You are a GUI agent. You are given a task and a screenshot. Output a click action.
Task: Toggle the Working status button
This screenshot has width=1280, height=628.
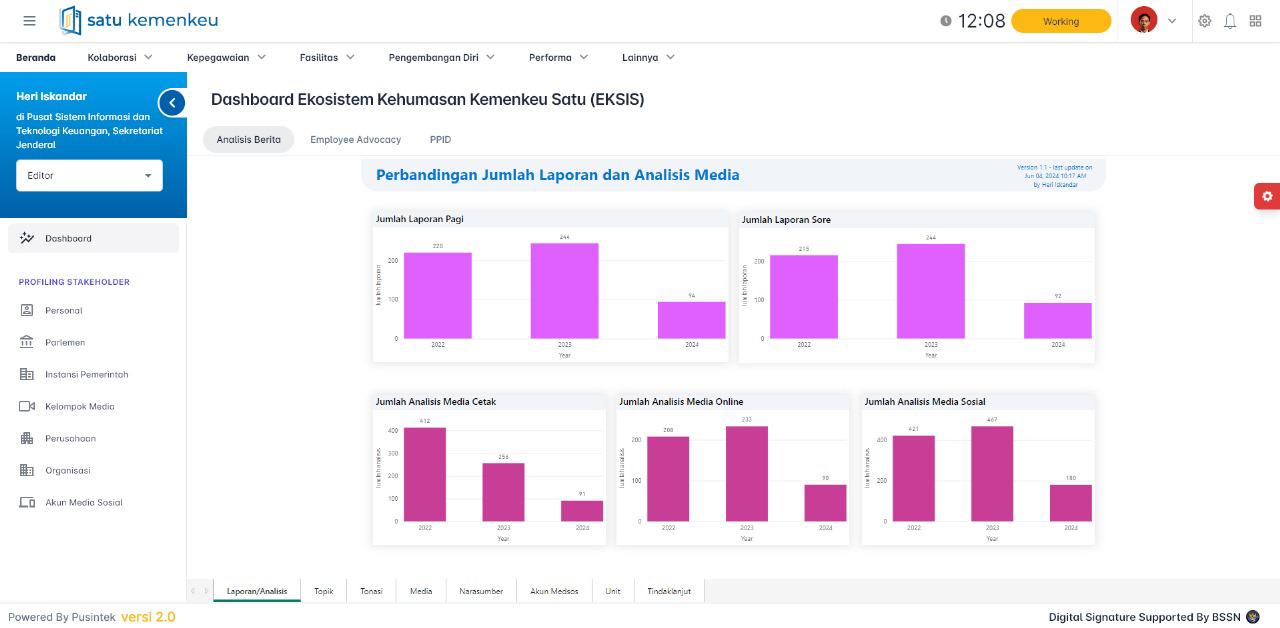tap(1060, 21)
